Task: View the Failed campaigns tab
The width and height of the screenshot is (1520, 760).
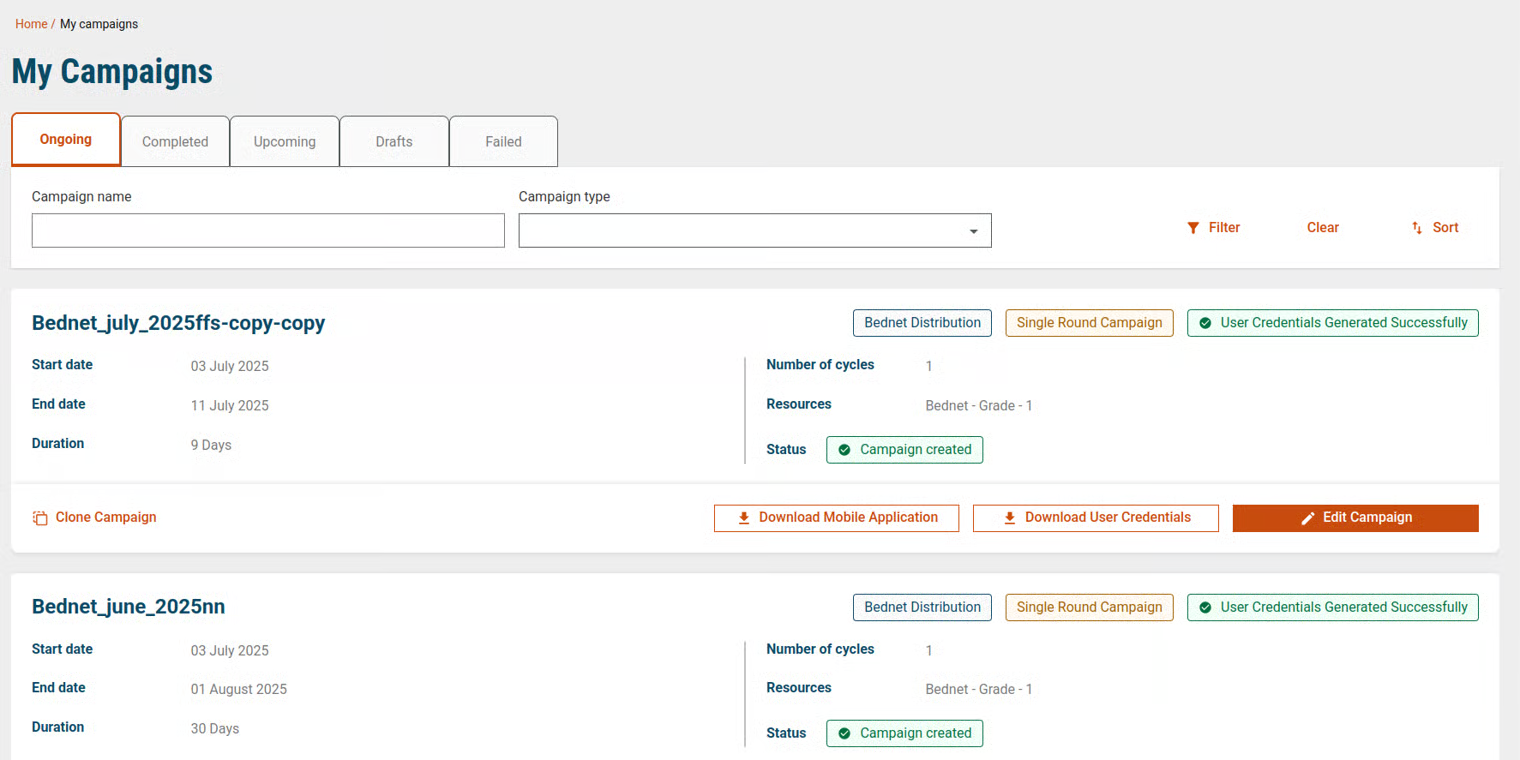Action: (x=503, y=142)
